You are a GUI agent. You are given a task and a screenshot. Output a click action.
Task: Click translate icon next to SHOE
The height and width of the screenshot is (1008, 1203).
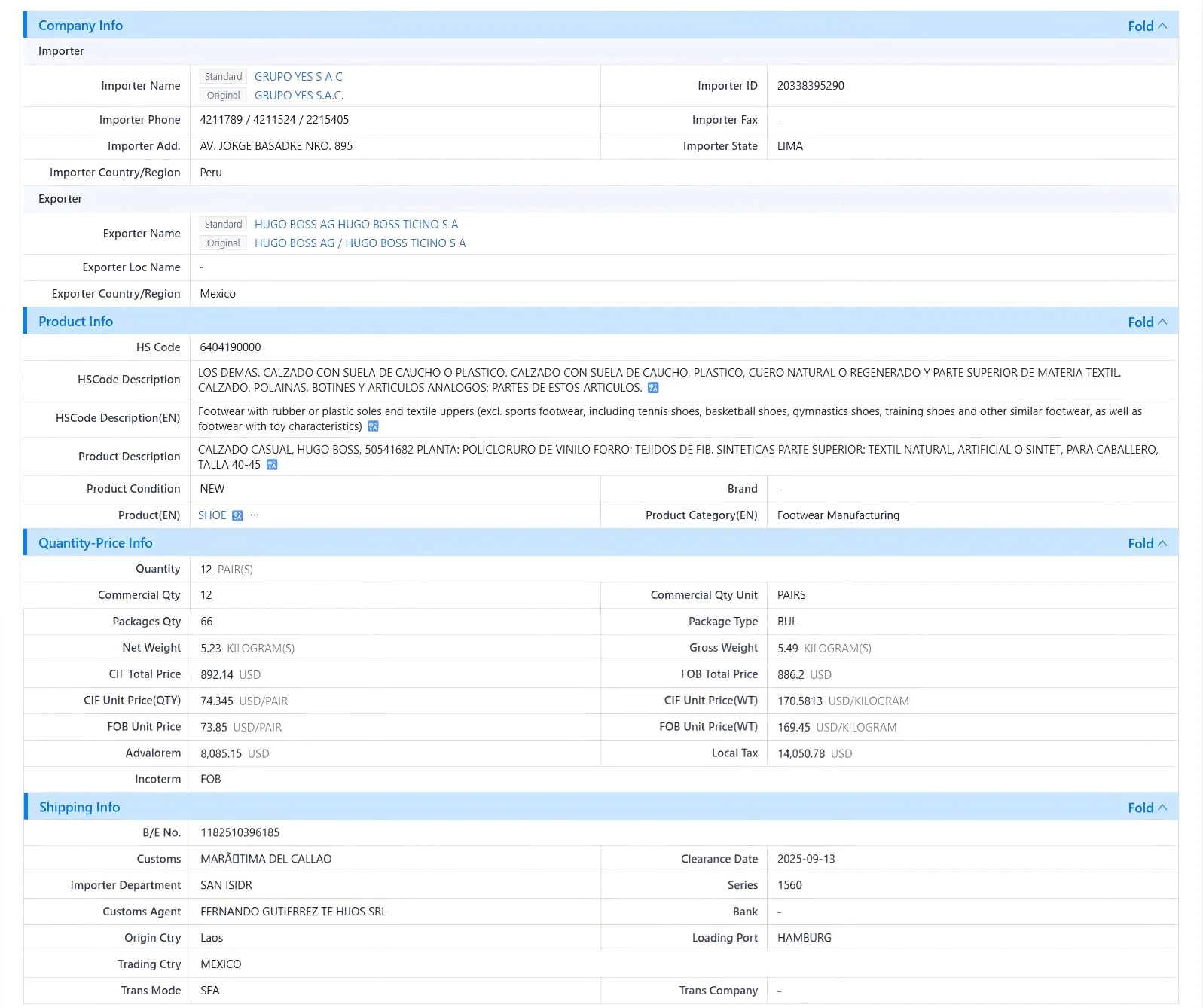pos(237,515)
